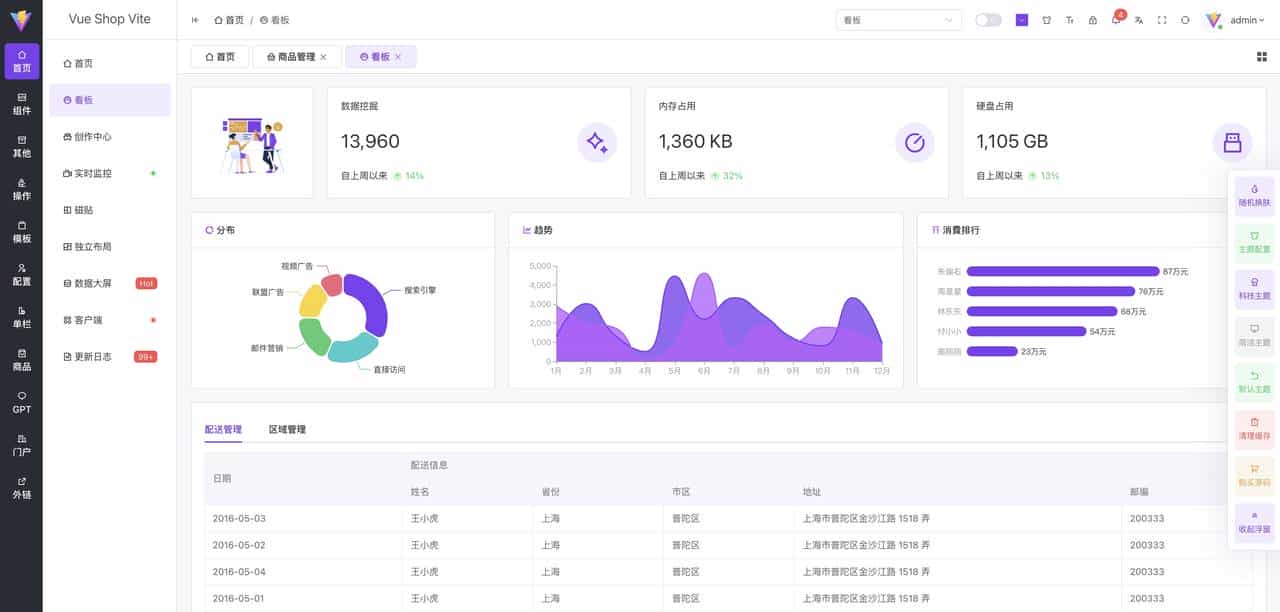Toggle the dark mode switch
1280x612 pixels.
click(x=988, y=19)
